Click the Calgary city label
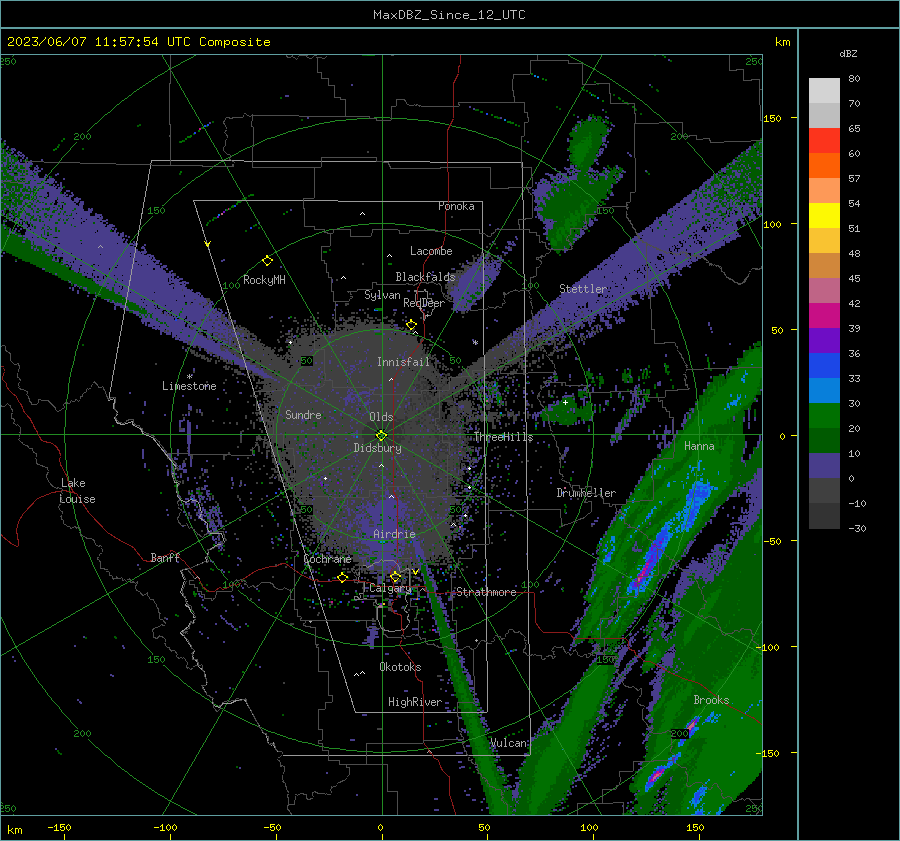 coord(390,588)
